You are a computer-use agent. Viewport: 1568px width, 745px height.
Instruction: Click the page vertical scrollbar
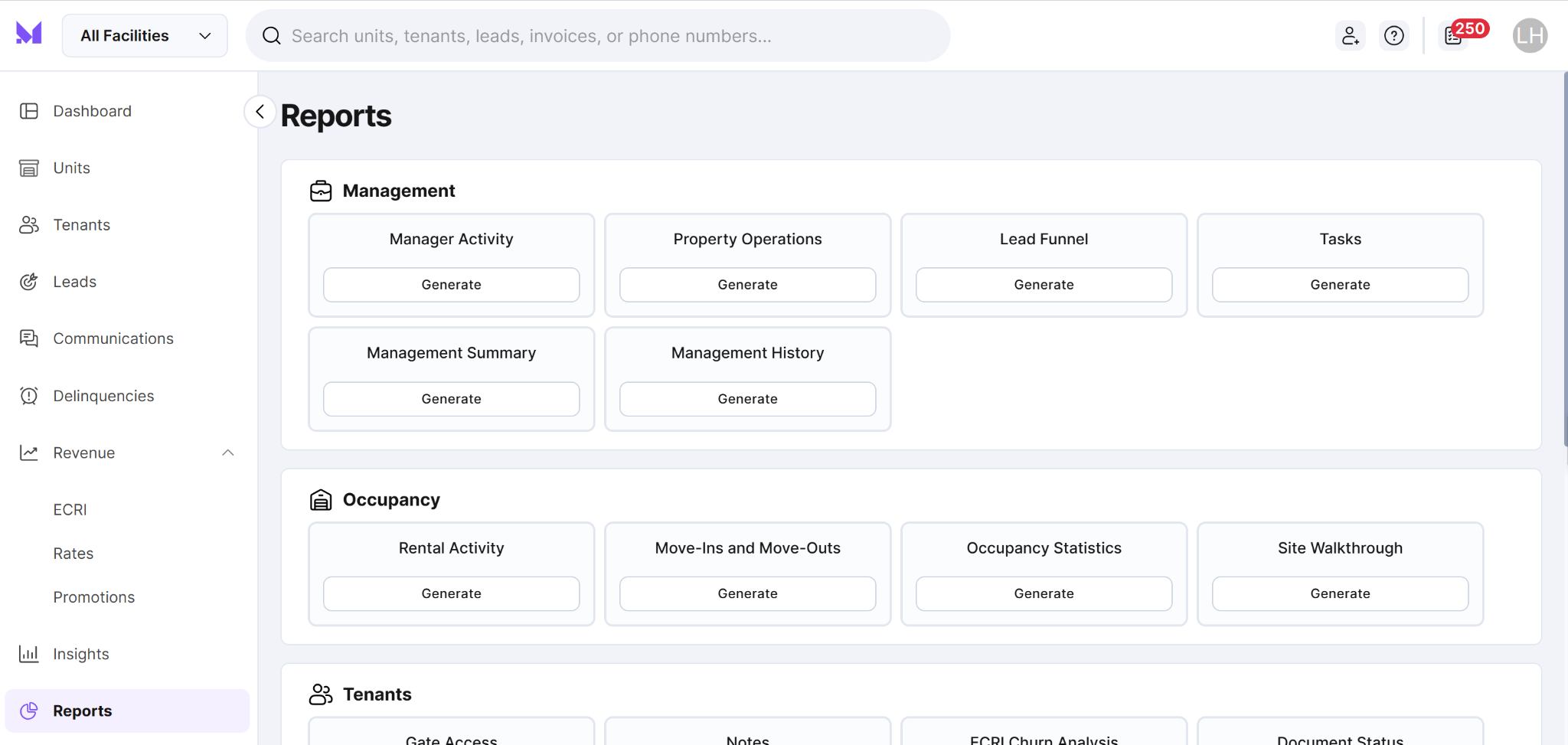tap(1565, 260)
